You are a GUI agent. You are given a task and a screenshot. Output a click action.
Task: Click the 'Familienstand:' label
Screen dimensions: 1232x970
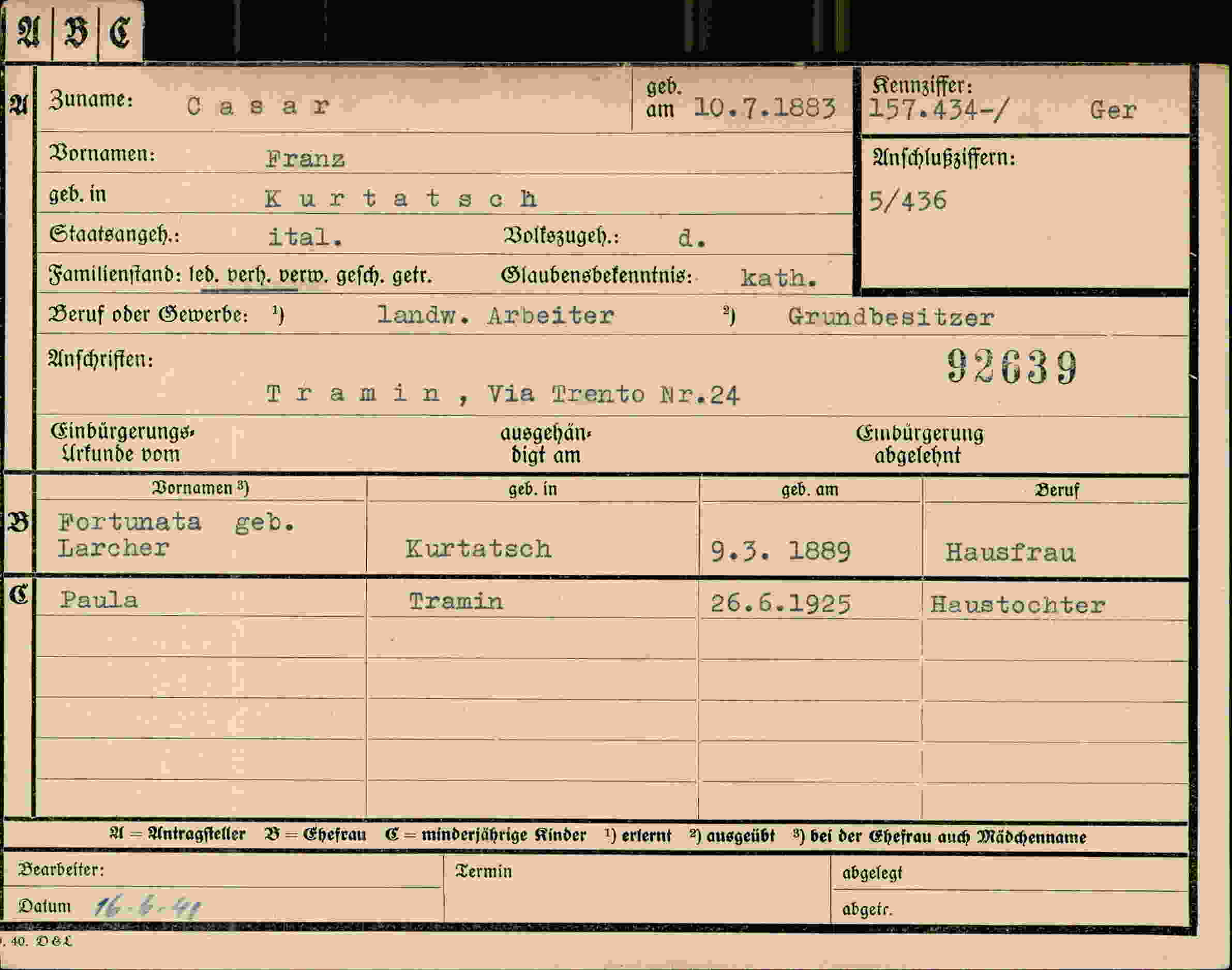[x=115, y=275]
